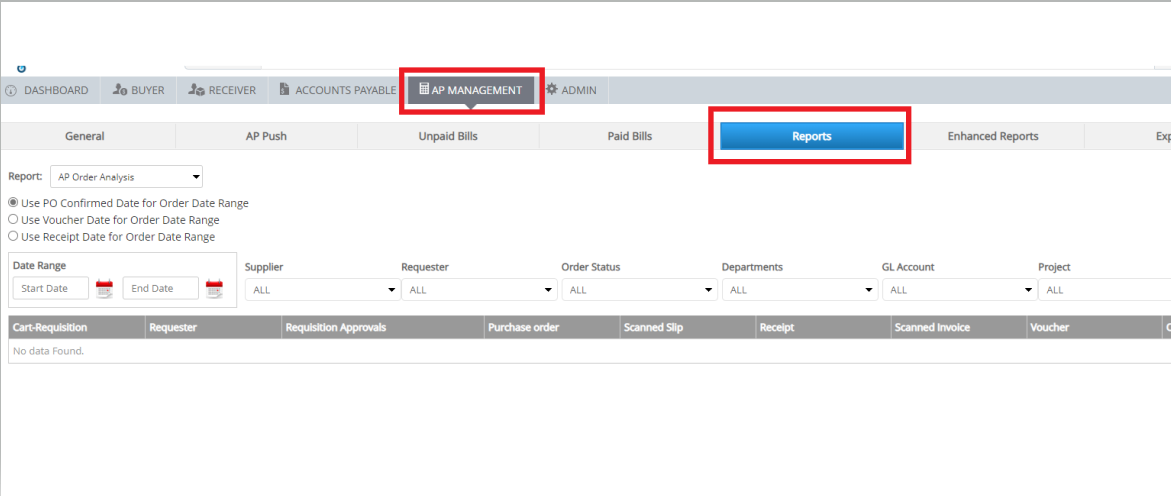Navigate to the Buyer section
Viewport: 1171px width, 496px height.
coord(139,90)
